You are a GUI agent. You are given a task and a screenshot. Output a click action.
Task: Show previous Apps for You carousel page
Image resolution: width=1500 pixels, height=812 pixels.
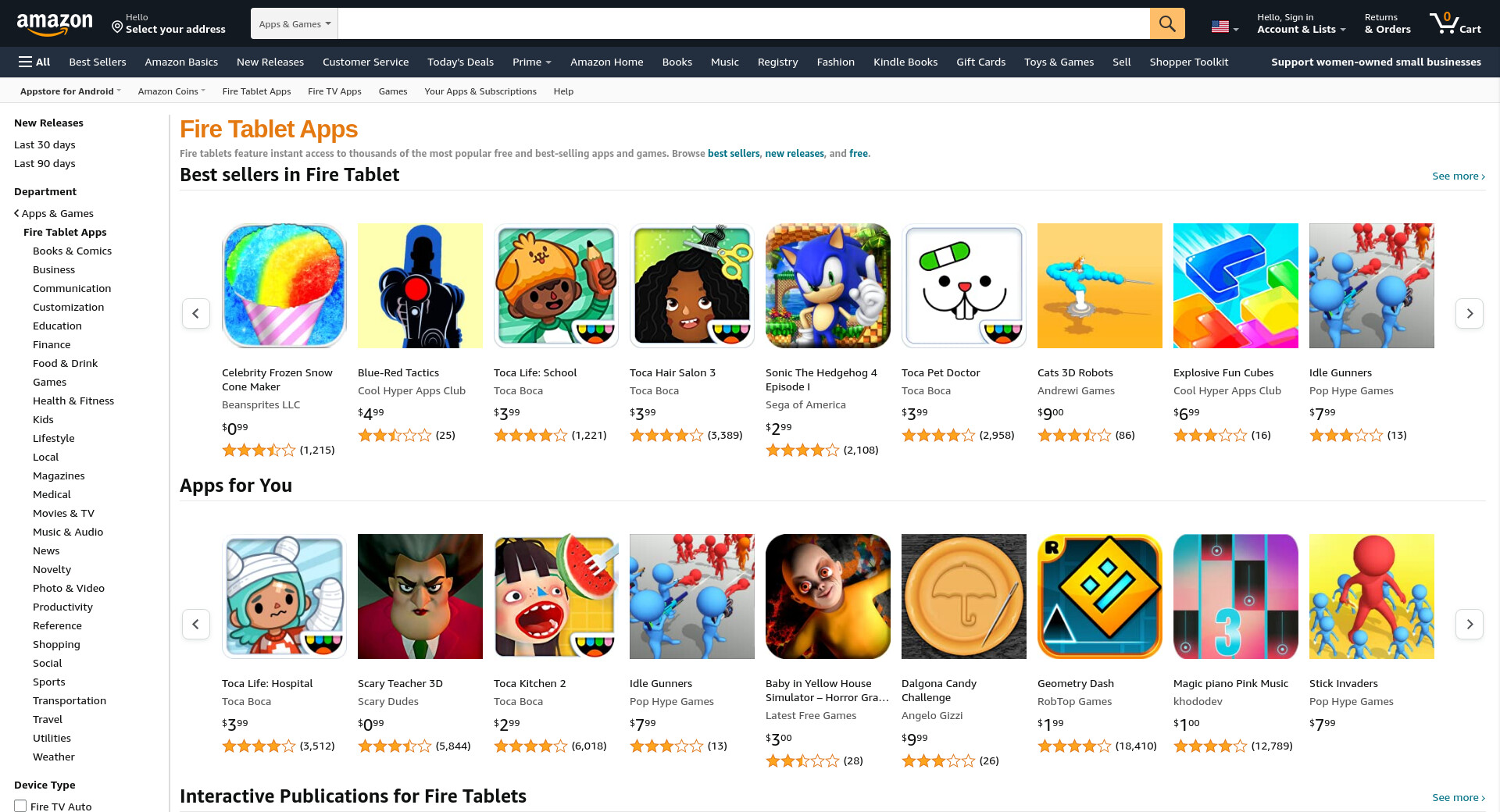click(x=196, y=624)
